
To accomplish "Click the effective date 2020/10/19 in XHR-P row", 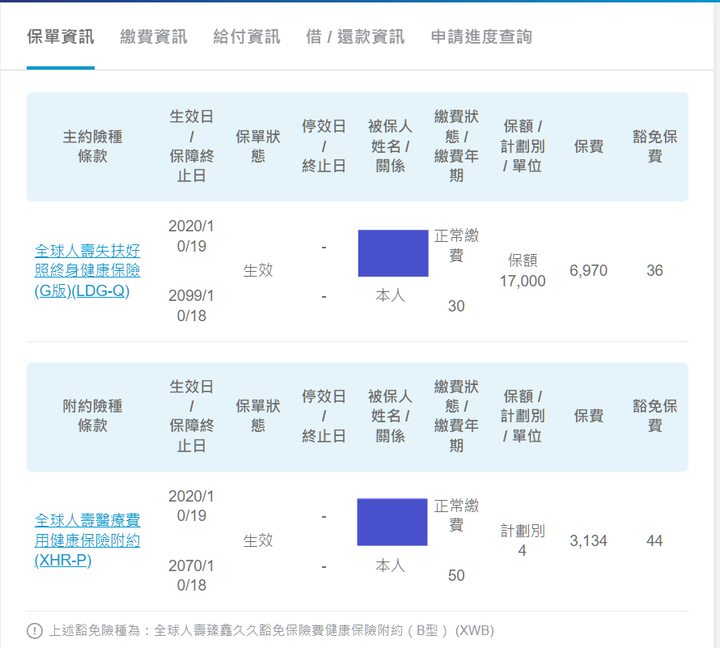I will (x=191, y=506).
